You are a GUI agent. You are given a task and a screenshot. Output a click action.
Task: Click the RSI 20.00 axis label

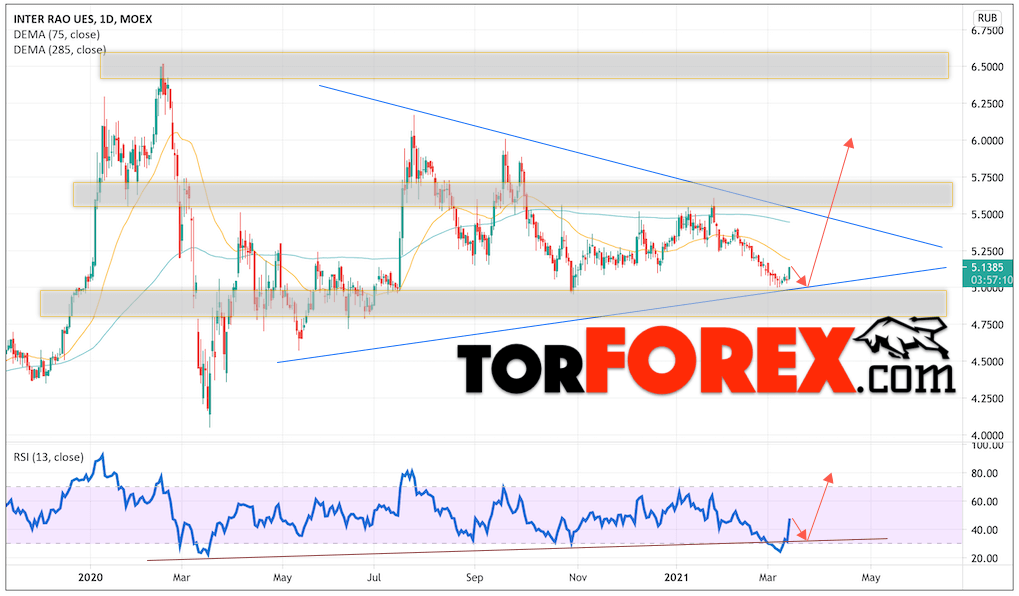[985, 558]
